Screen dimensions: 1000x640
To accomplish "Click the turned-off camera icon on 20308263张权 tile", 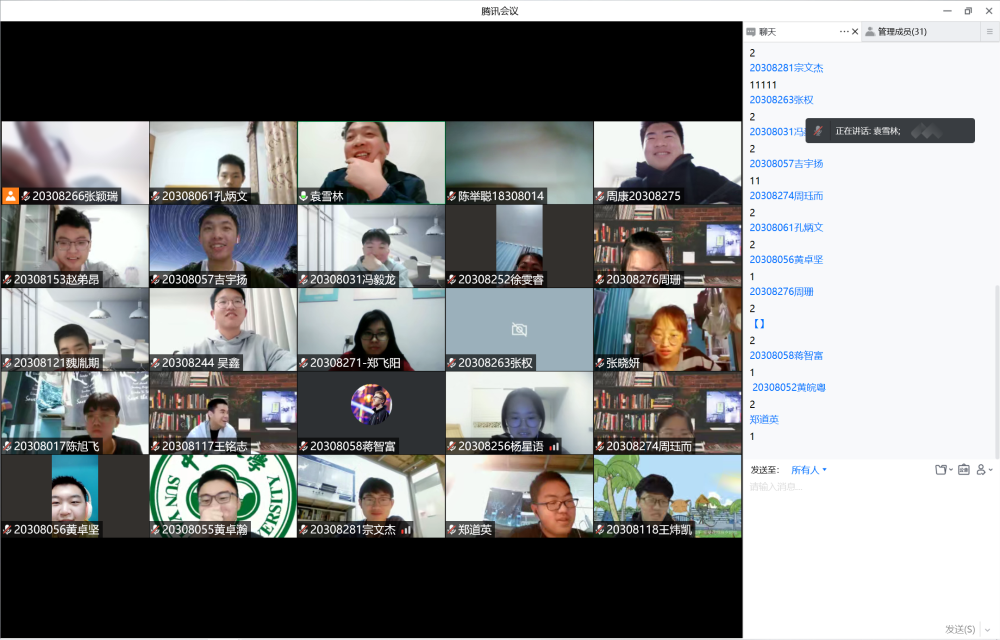I will (x=519, y=329).
